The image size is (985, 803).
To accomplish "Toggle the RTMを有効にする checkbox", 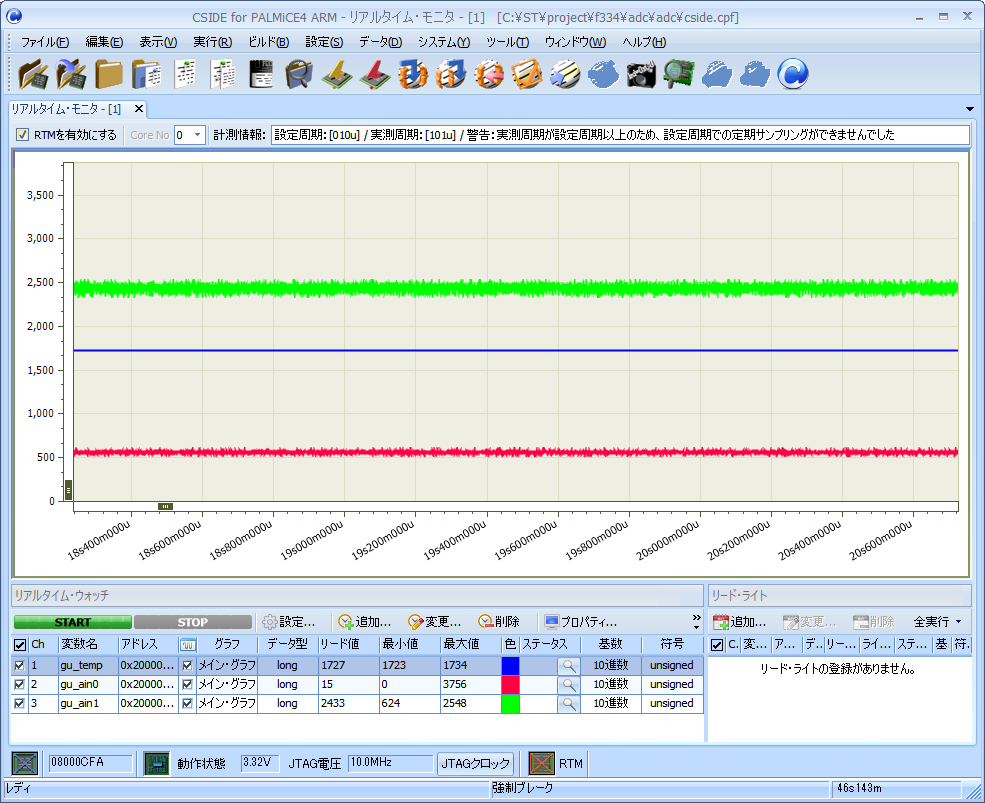I will (23, 134).
